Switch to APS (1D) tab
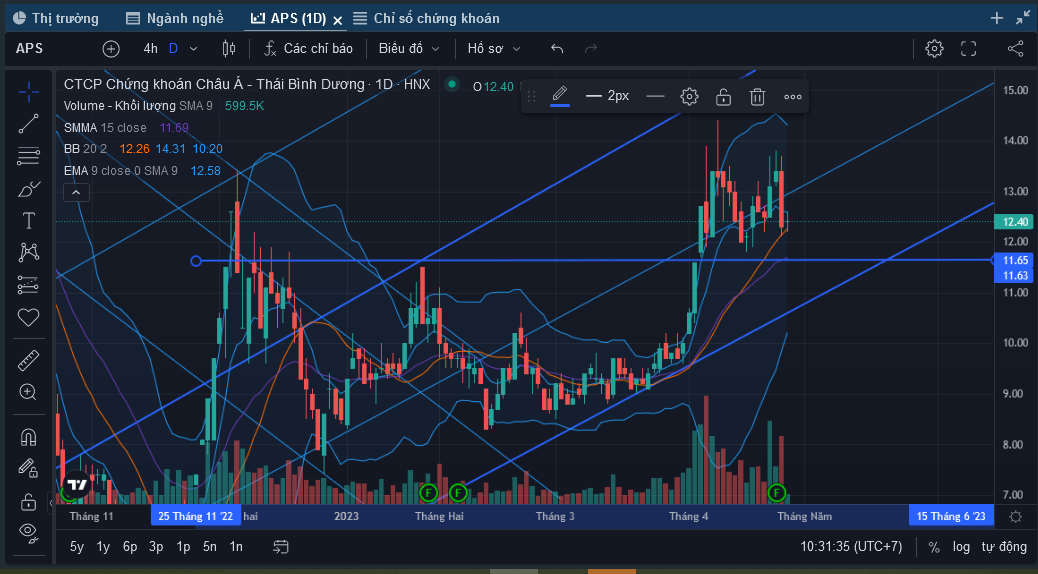1038x574 pixels. pyautogui.click(x=289, y=19)
